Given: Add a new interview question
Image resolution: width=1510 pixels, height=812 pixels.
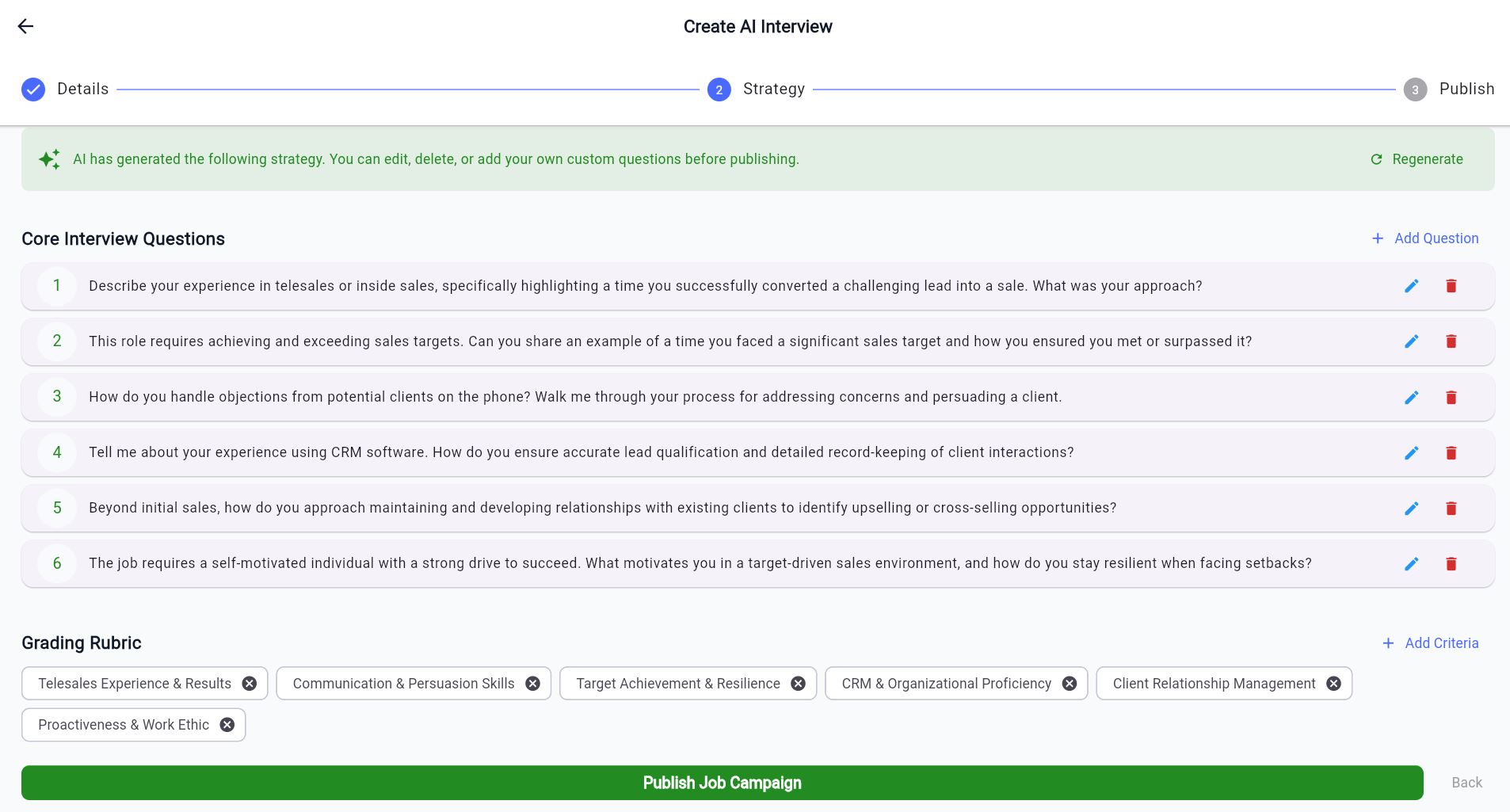Looking at the screenshot, I should (1424, 238).
